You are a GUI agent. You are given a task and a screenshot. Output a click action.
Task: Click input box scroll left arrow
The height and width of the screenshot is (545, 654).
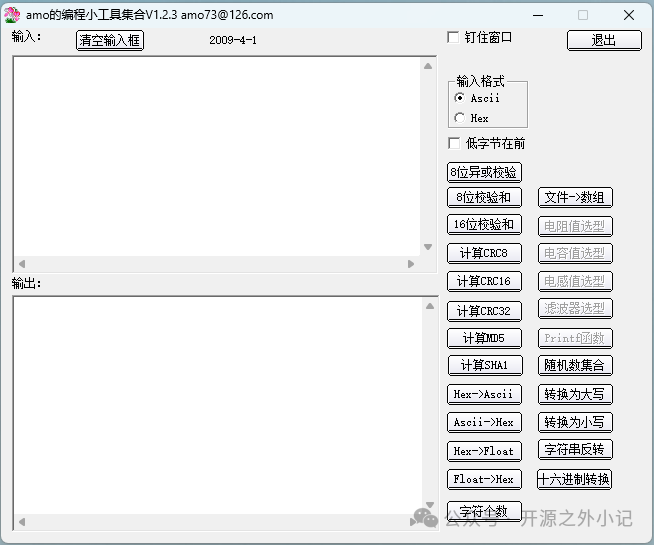click(x=22, y=264)
